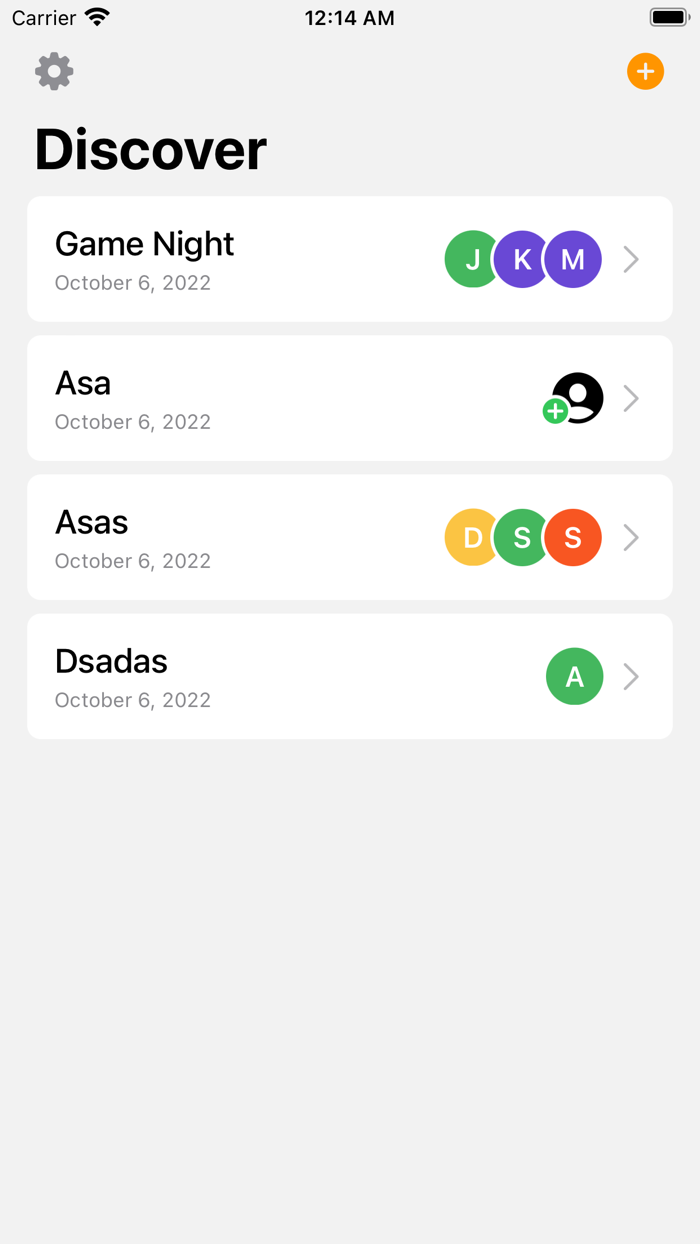This screenshot has height=1244, width=700.
Task: Tap the October 6 date under Asa
Action: [x=132, y=422]
